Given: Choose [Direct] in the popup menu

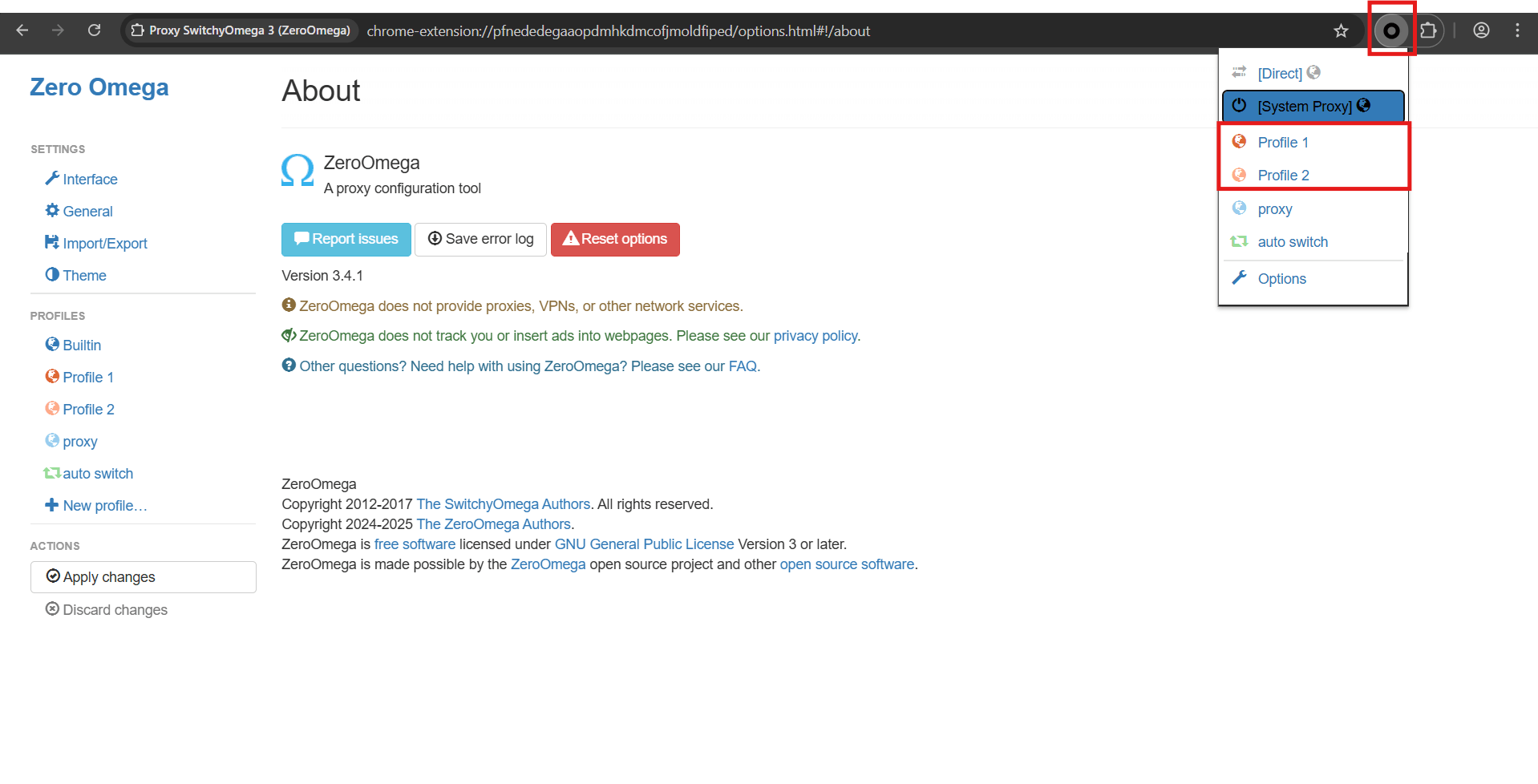Looking at the screenshot, I should pyautogui.click(x=1313, y=73).
